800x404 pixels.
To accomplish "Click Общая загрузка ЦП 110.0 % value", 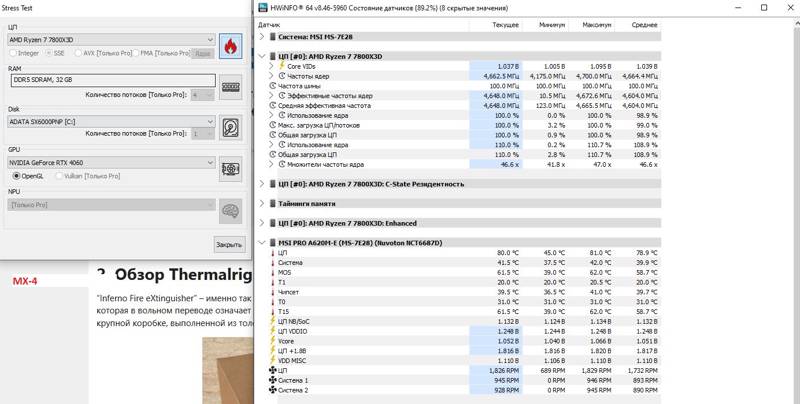I will click(506, 155).
